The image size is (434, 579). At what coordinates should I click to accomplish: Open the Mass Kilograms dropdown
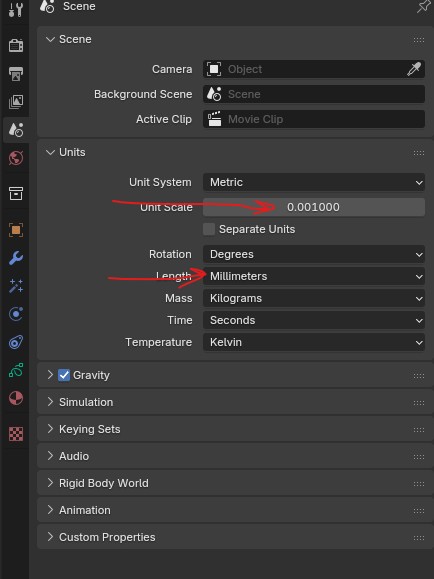coord(314,298)
